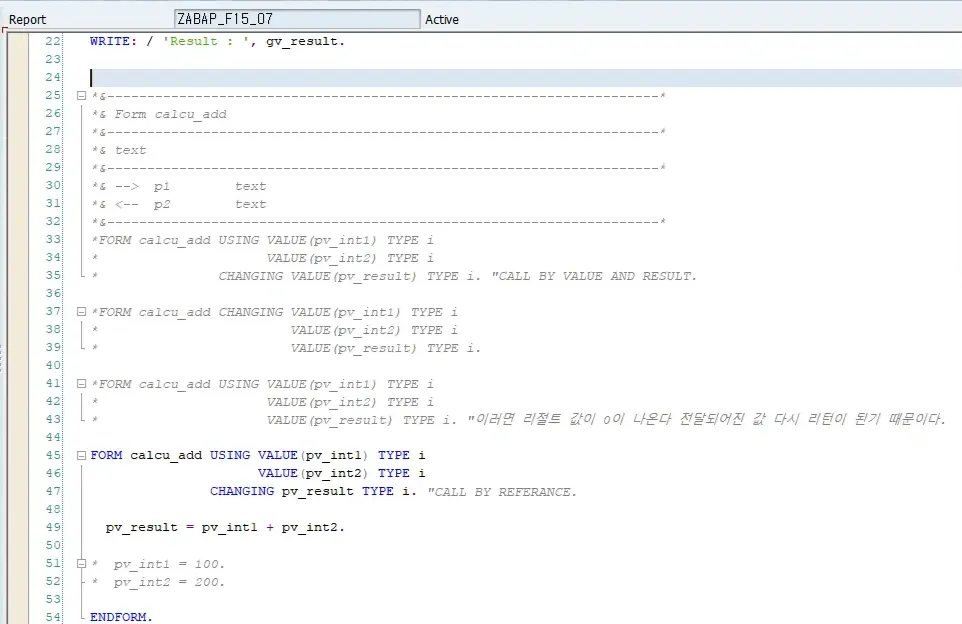Collapse the FORM calcu_add block at line 45
962x624 pixels.
[x=81, y=456]
